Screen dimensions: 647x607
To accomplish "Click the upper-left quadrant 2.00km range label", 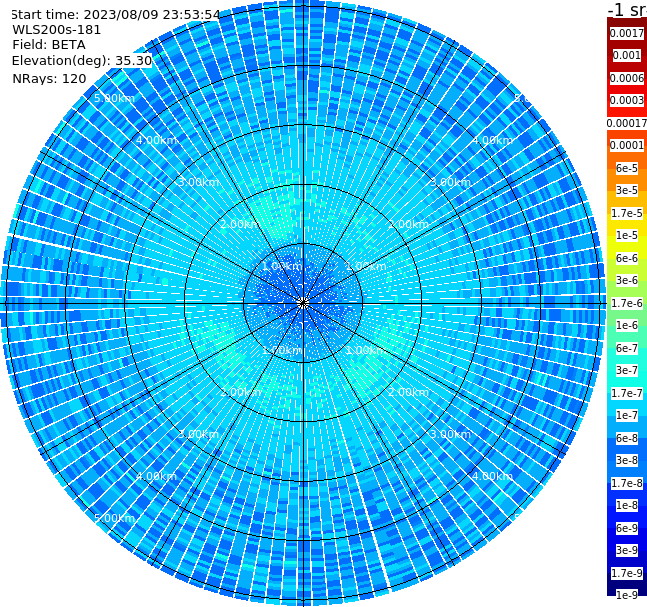I will (241, 224).
